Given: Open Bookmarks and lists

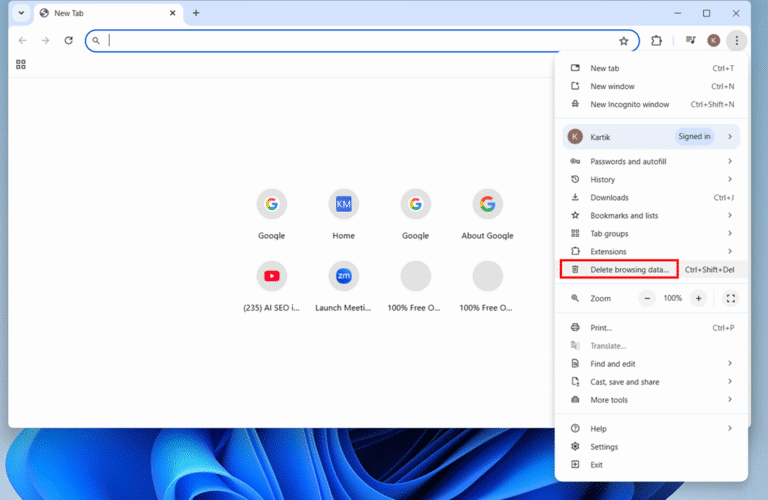Looking at the screenshot, I should tap(651, 215).
